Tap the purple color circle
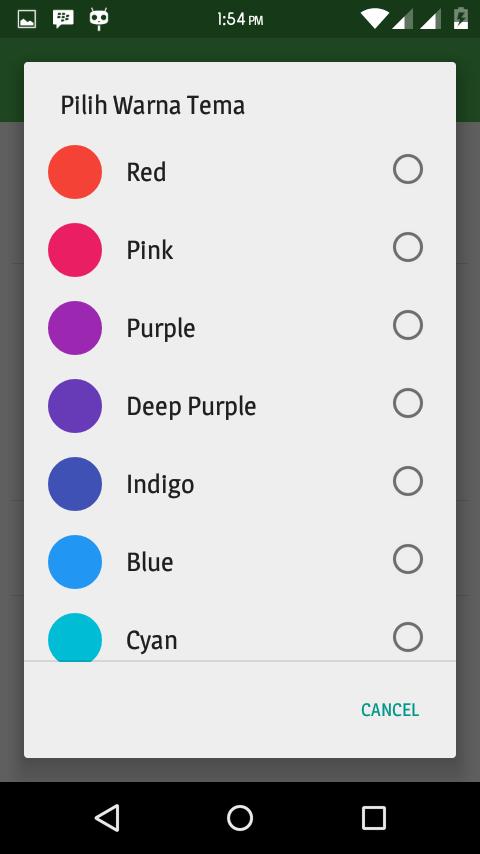Image resolution: width=480 pixels, height=854 pixels. [75, 328]
